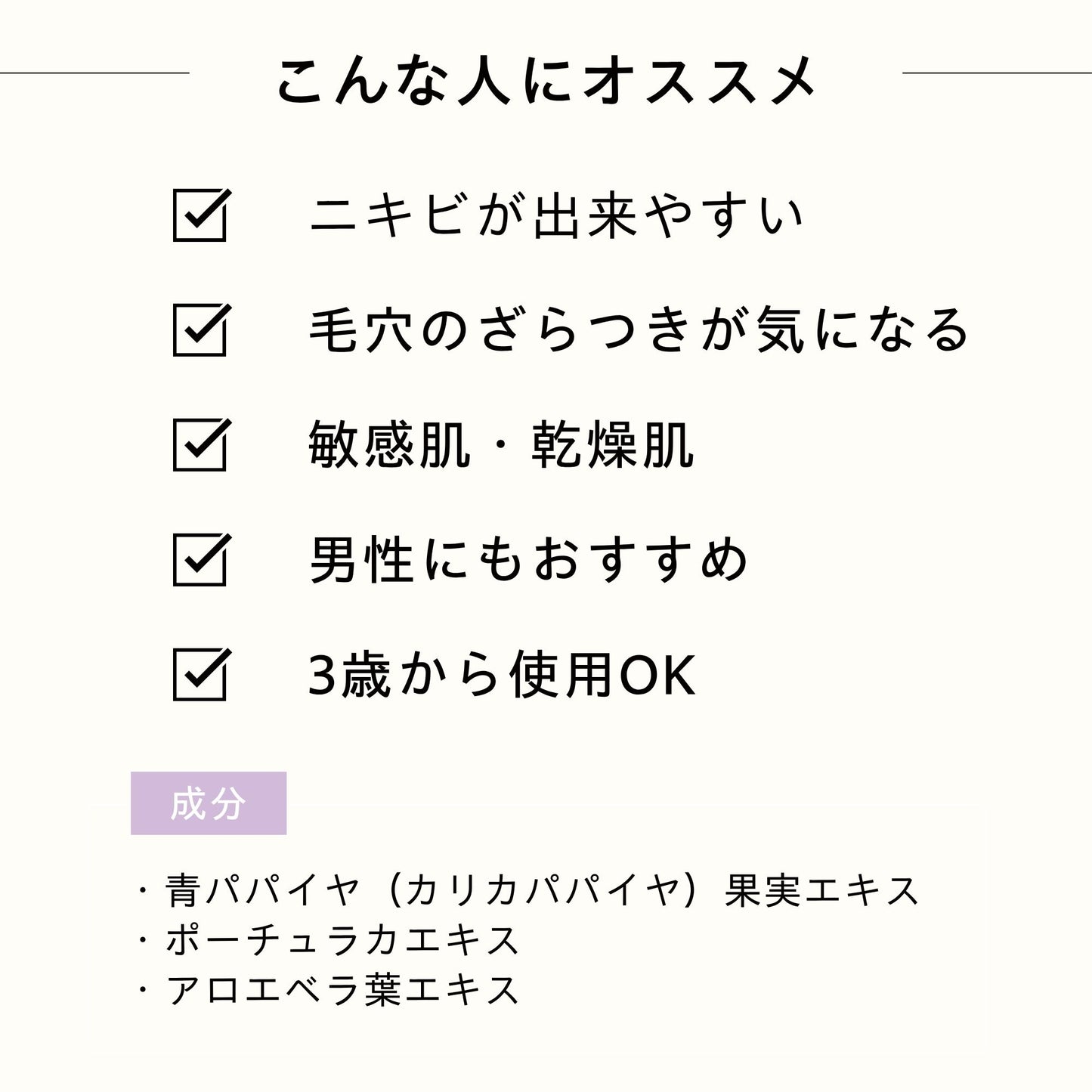Select the 男性にもおすすめ text label
This screenshot has height=1092, width=1092.
[x=529, y=560]
